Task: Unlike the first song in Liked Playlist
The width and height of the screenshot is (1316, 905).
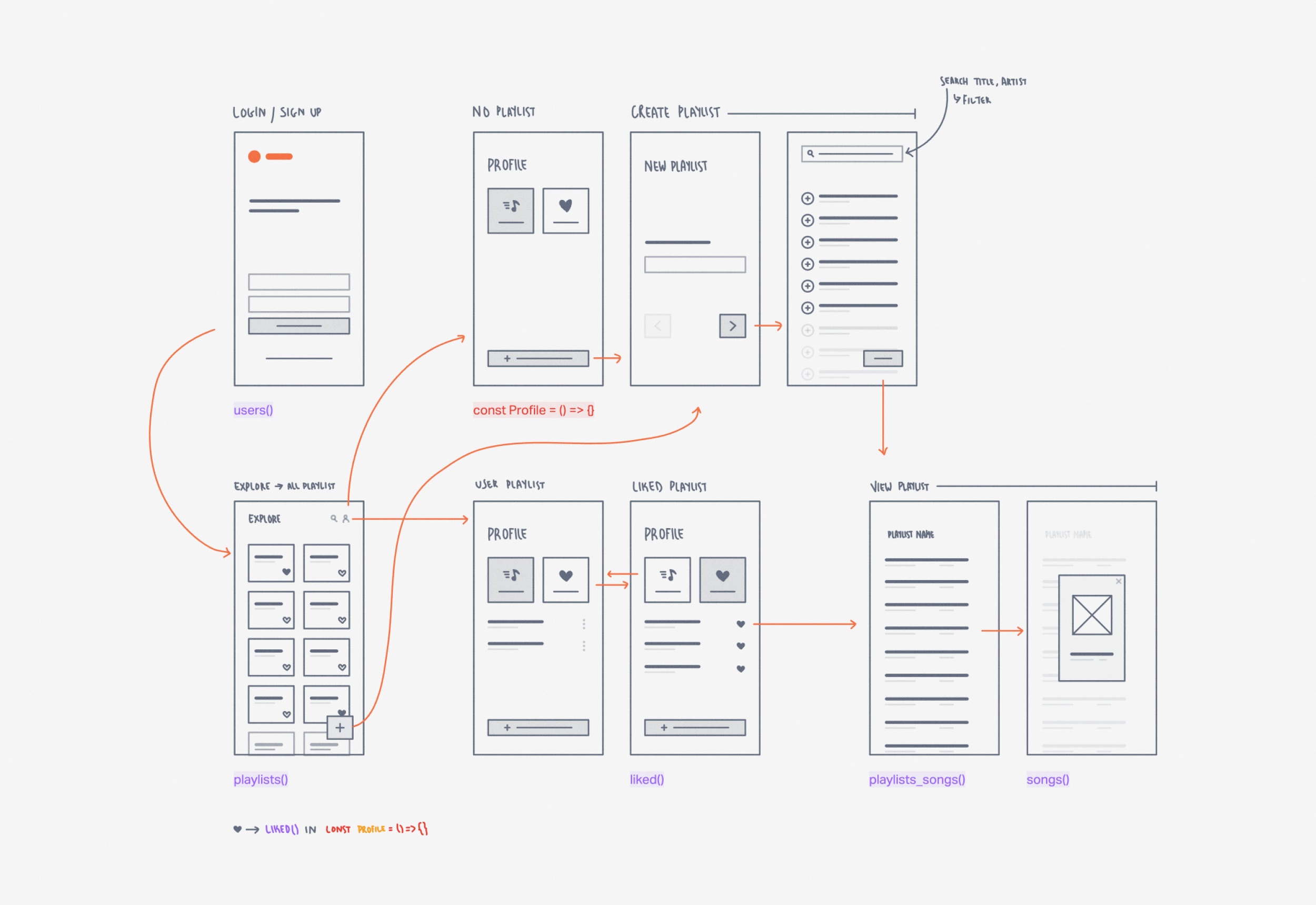Action: click(x=741, y=624)
